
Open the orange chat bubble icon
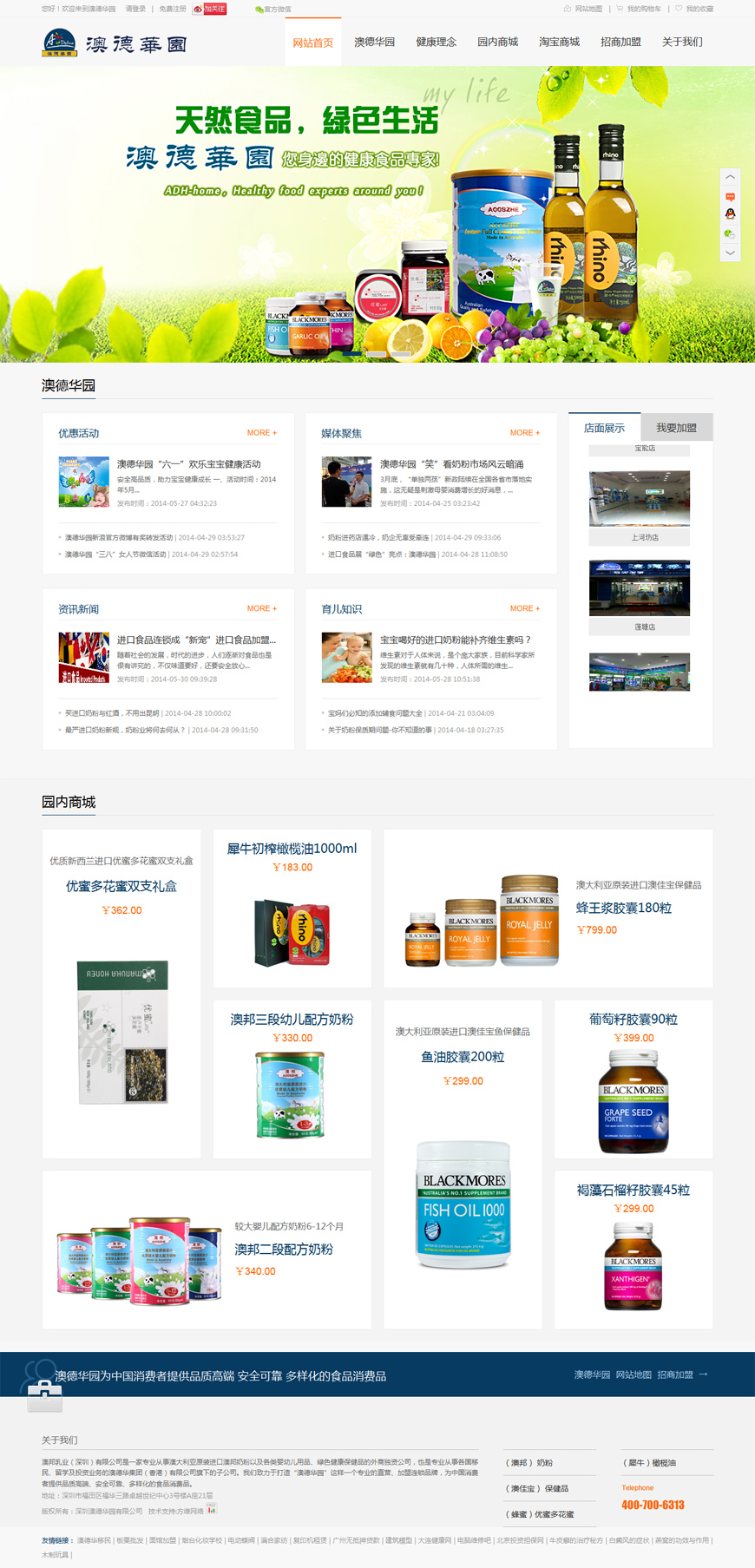tap(730, 196)
